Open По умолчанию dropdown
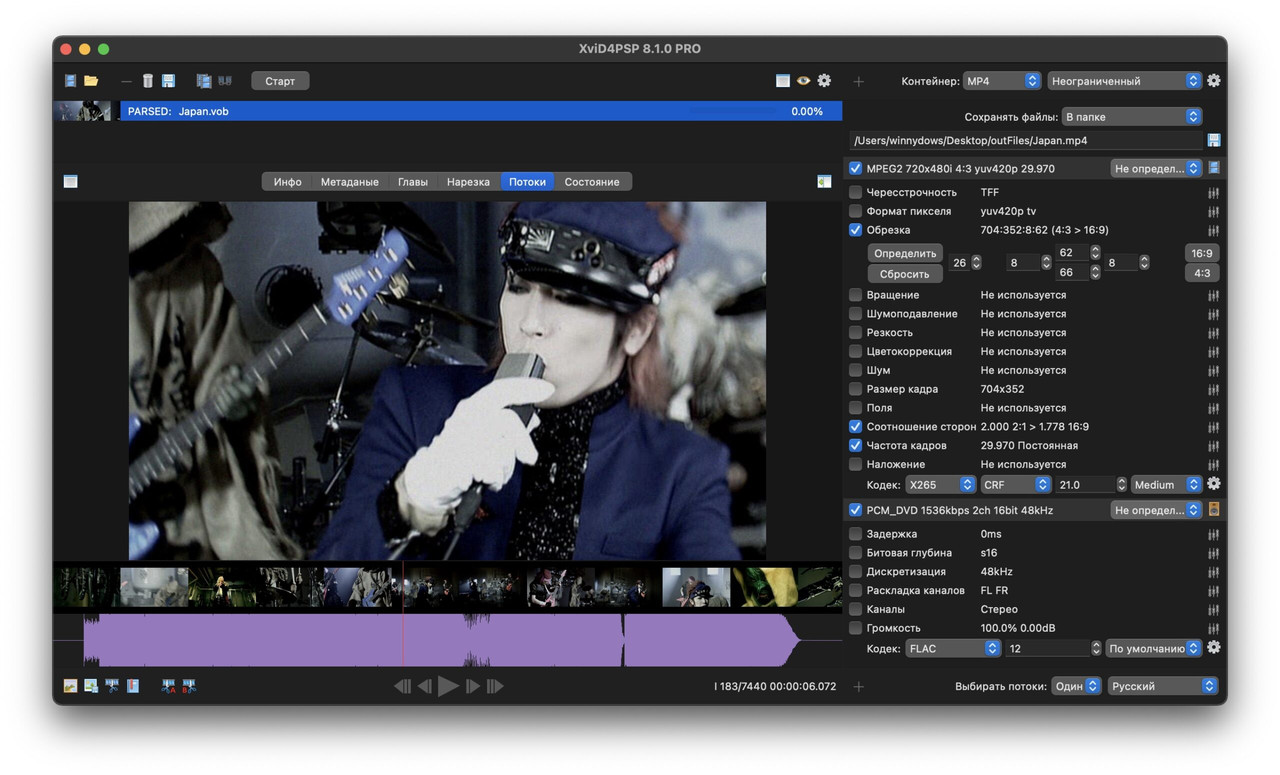 (x=1153, y=649)
